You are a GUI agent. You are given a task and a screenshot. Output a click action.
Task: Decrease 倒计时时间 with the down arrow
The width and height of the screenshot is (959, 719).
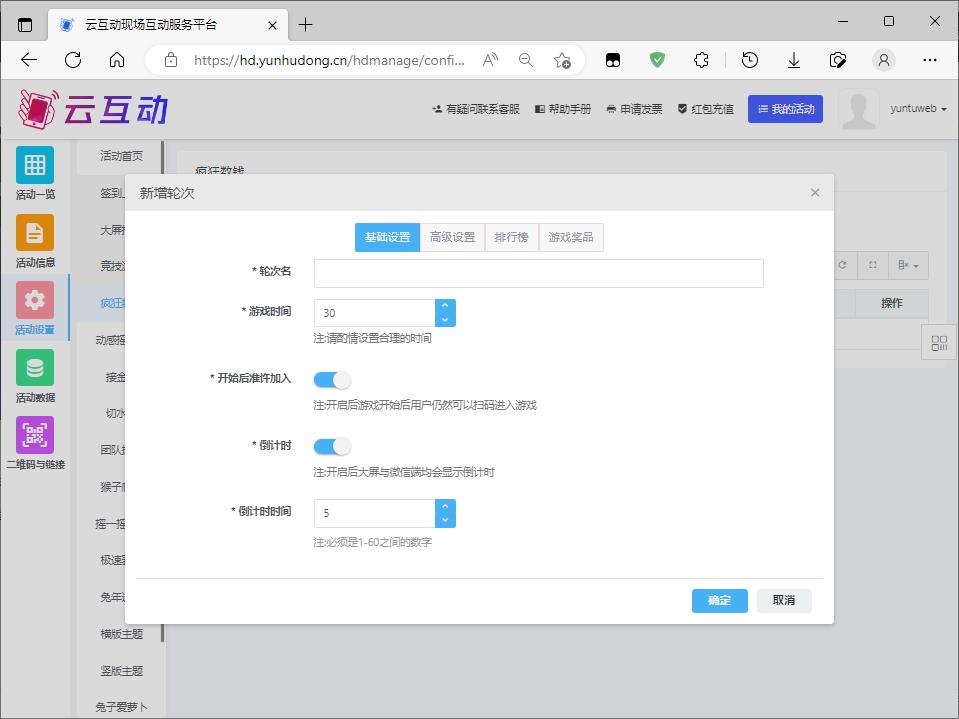click(445, 520)
